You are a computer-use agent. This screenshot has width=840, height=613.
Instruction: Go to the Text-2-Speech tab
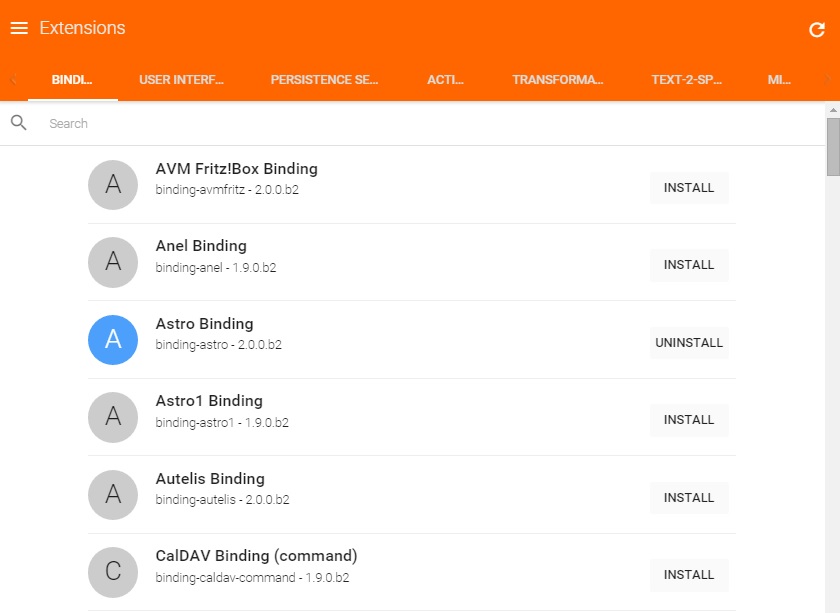(686, 80)
